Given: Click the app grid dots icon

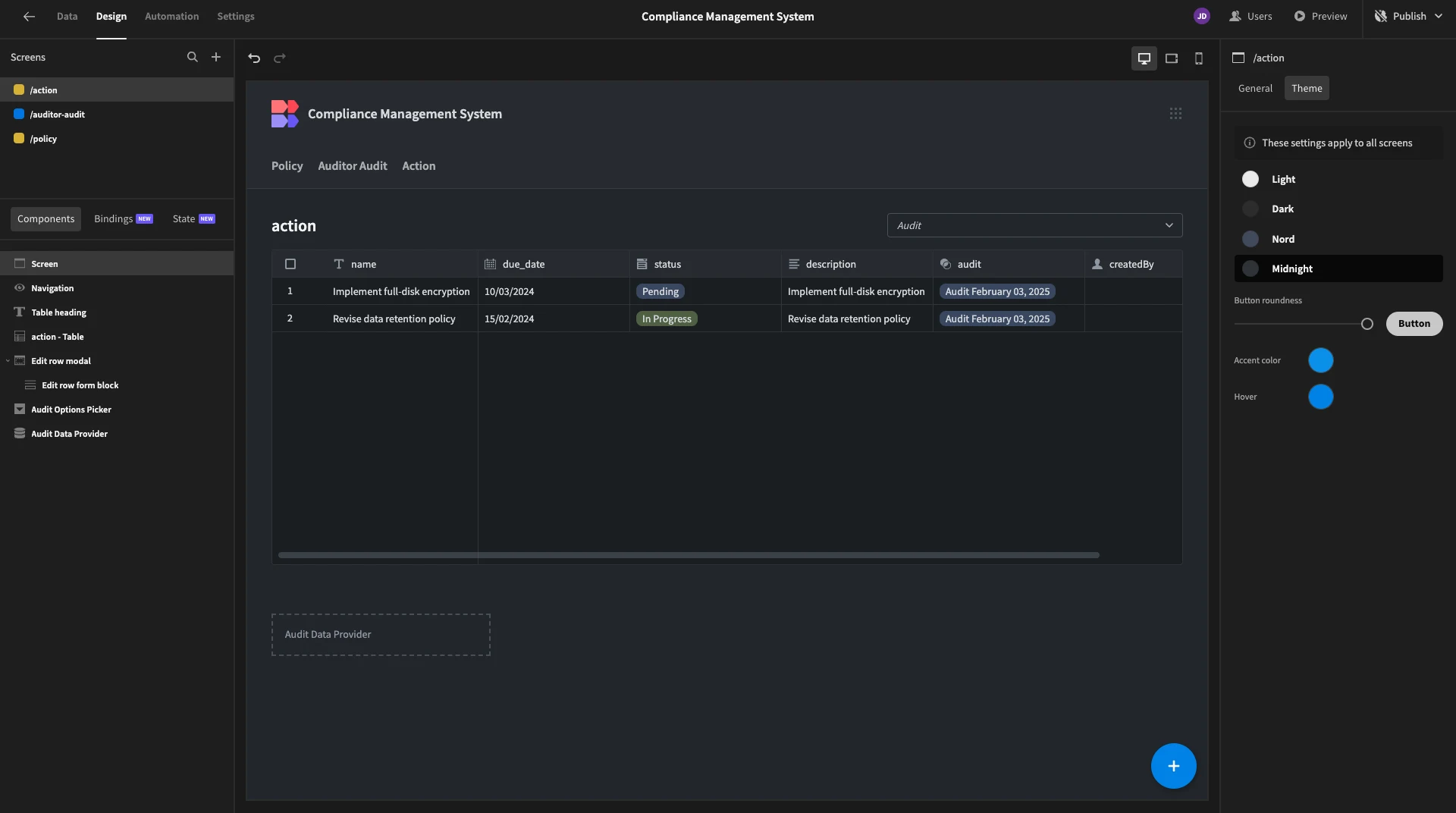Looking at the screenshot, I should [x=1175, y=113].
